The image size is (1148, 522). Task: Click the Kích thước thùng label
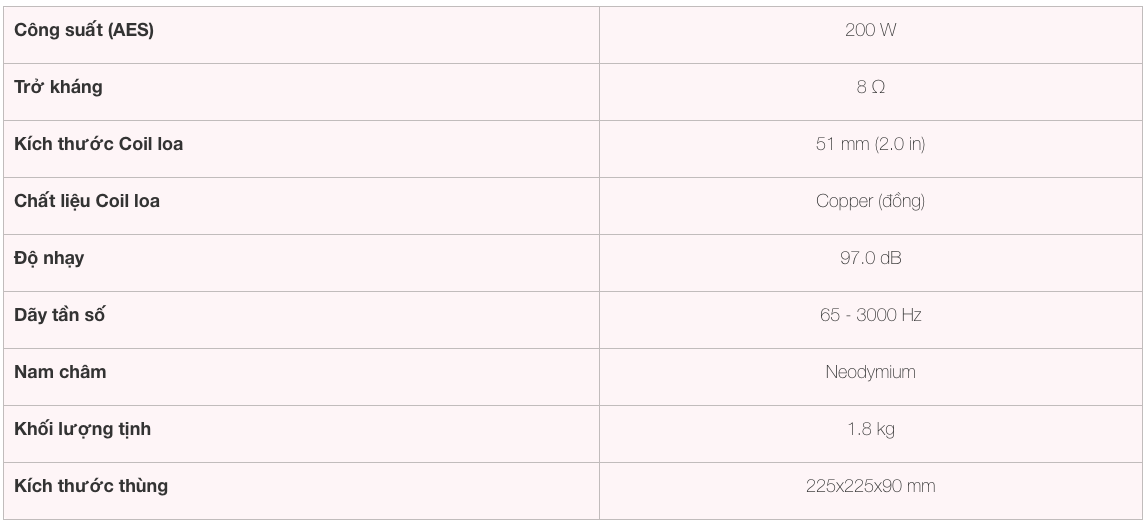(x=91, y=486)
